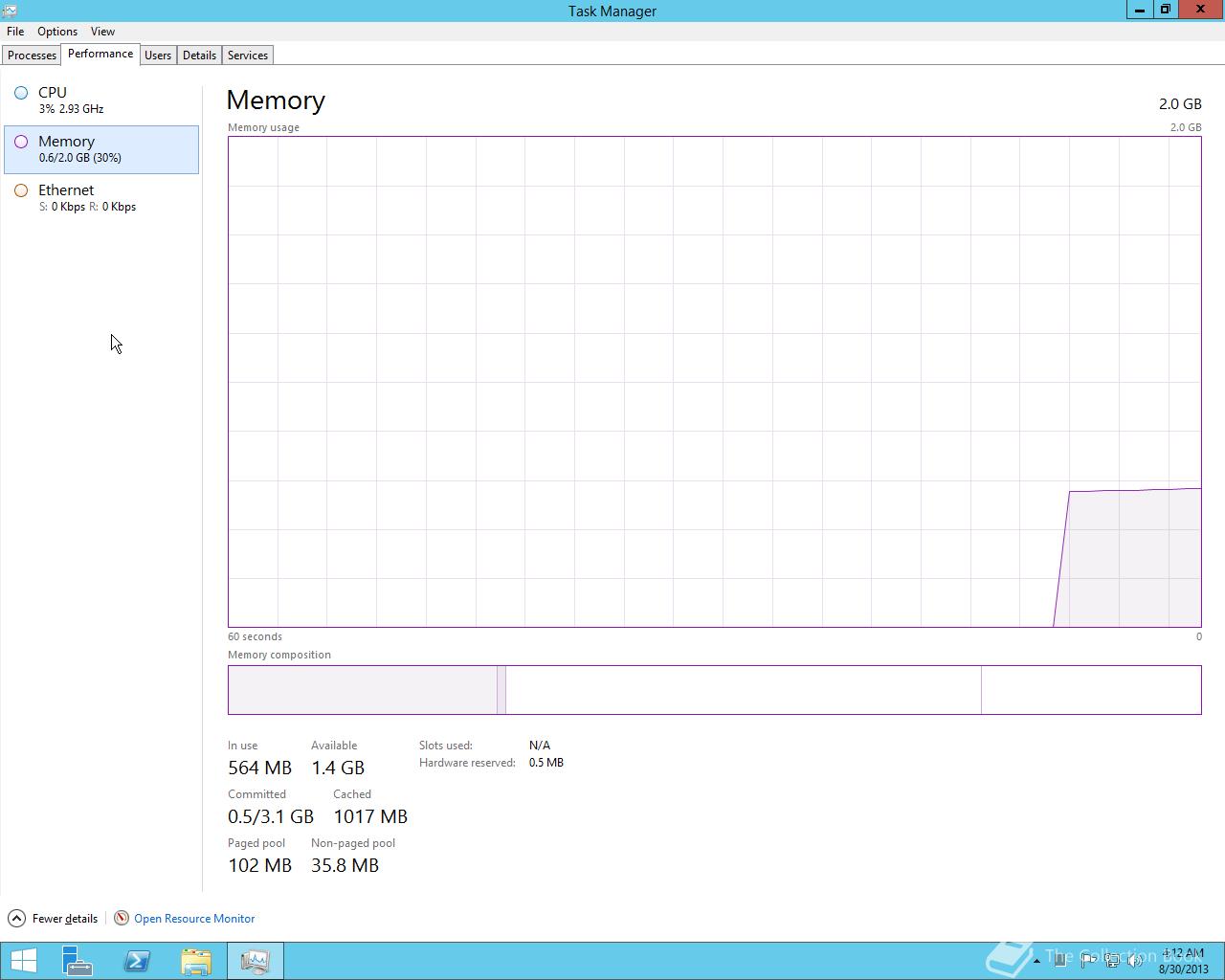Viewport: 1225px width, 980px height.
Task: Click the Resource Monitor gauge icon
Action: [x=122, y=919]
